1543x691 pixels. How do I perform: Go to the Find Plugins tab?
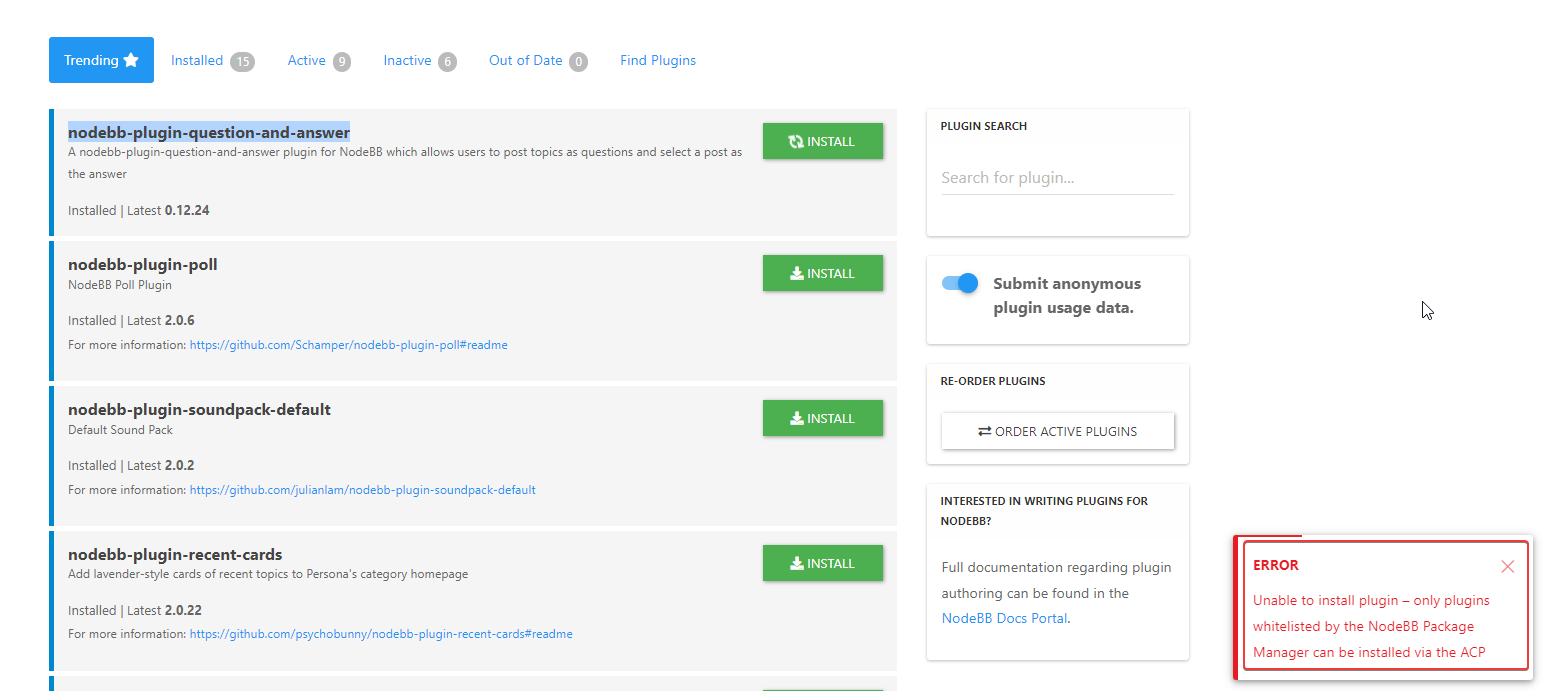[658, 60]
